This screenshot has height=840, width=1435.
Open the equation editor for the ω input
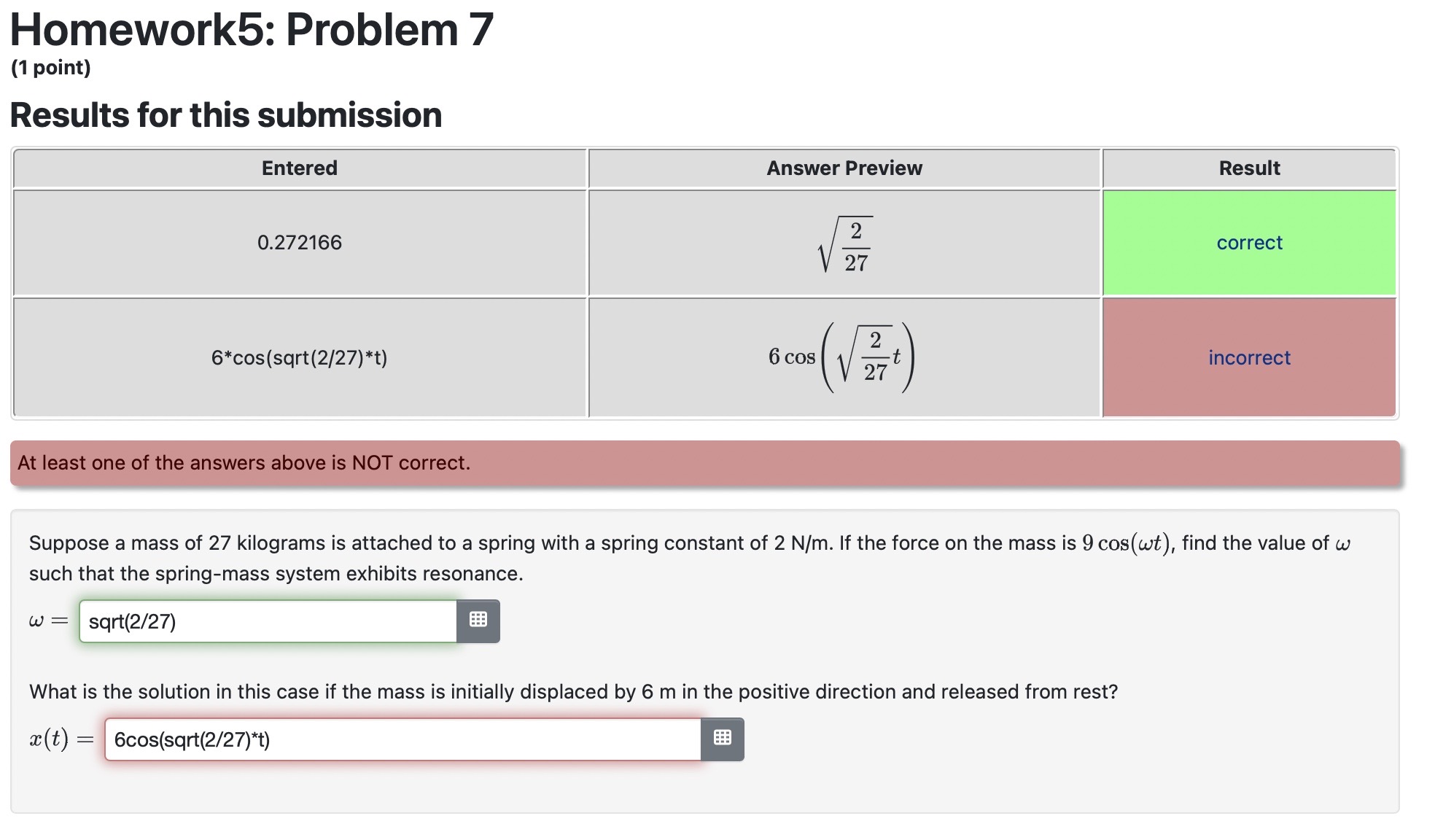coord(478,621)
